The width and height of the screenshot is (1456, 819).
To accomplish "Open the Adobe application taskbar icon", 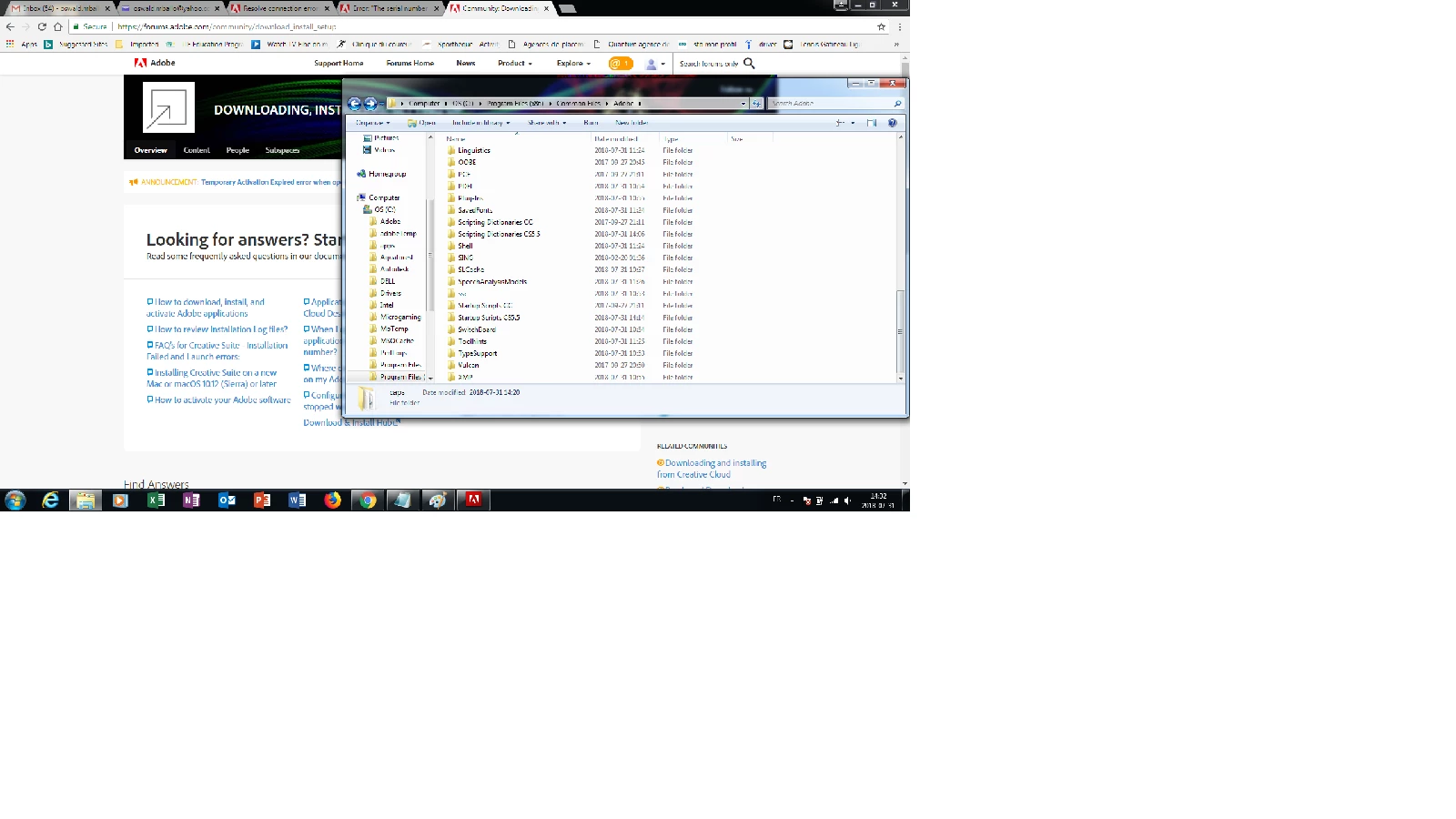I will [473, 500].
